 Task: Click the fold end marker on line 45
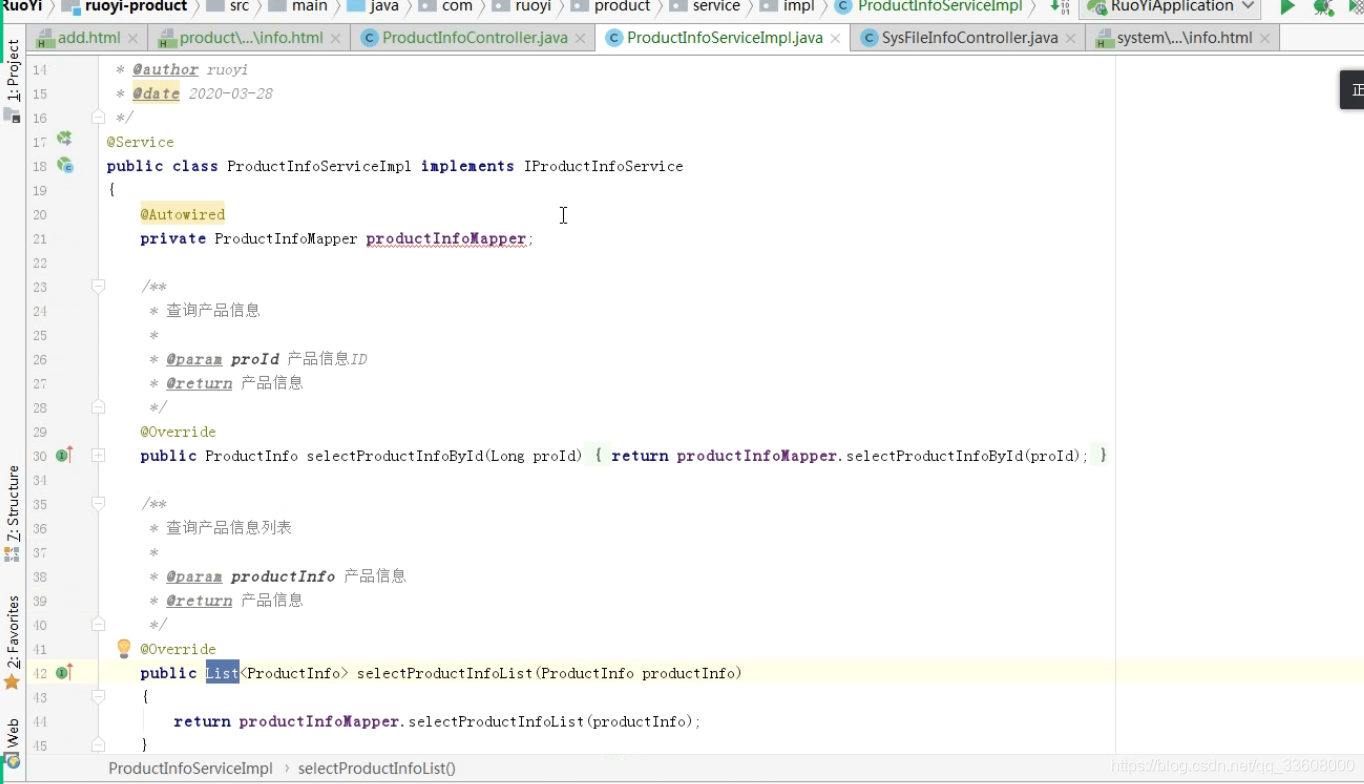pos(98,745)
